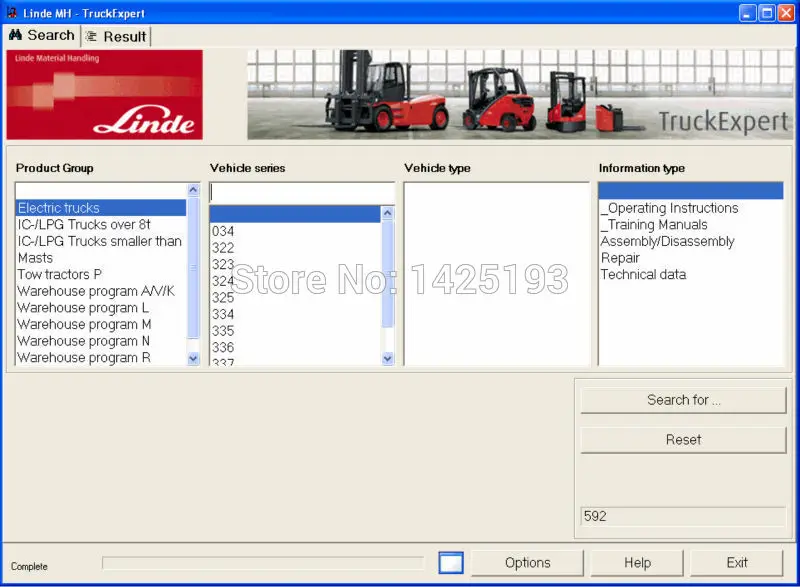Image resolution: width=800 pixels, height=587 pixels.
Task: Click the small square button left of Options
Action: (x=450, y=562)
